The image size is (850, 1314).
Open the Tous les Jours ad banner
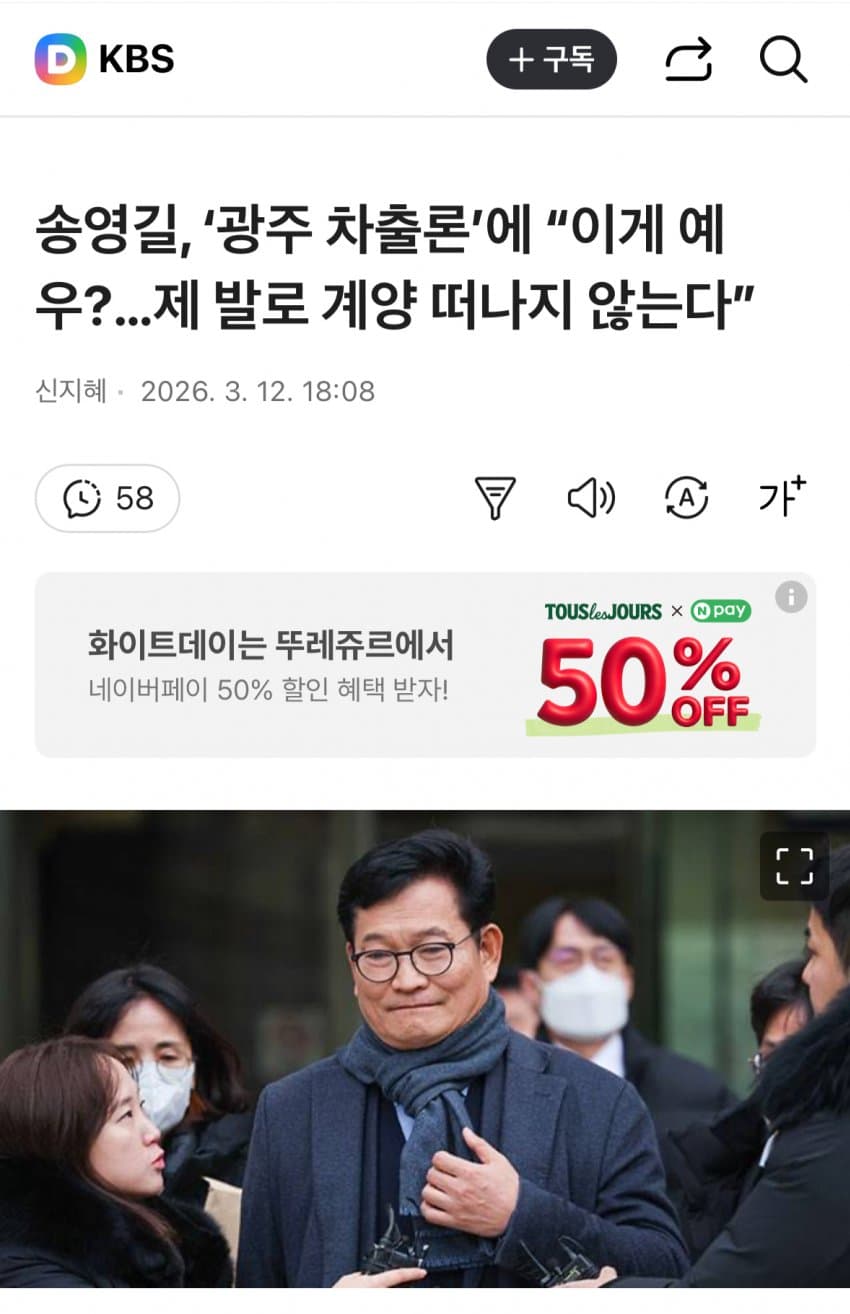pos(425,665)
